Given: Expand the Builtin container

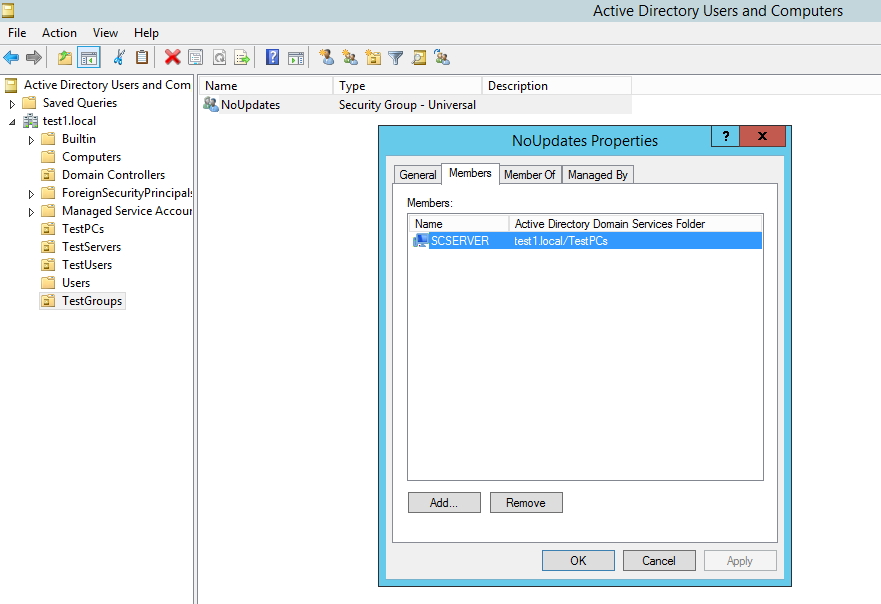Looking at the screenshot, I should coord(31,139).
